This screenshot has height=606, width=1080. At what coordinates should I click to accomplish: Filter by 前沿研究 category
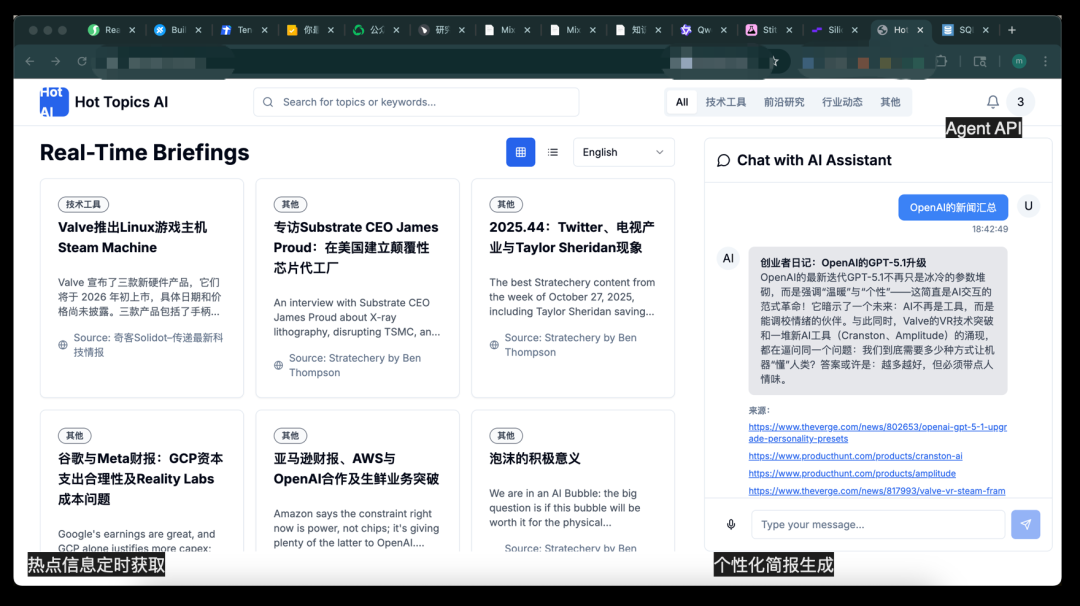tap(784, 102)
